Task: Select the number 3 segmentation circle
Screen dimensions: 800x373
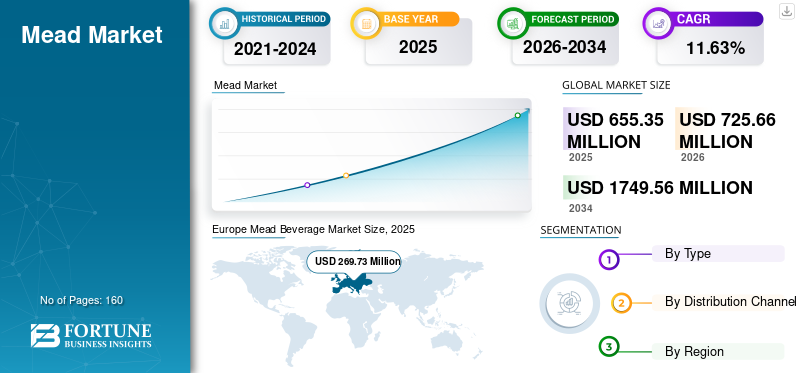Action: 608,347
